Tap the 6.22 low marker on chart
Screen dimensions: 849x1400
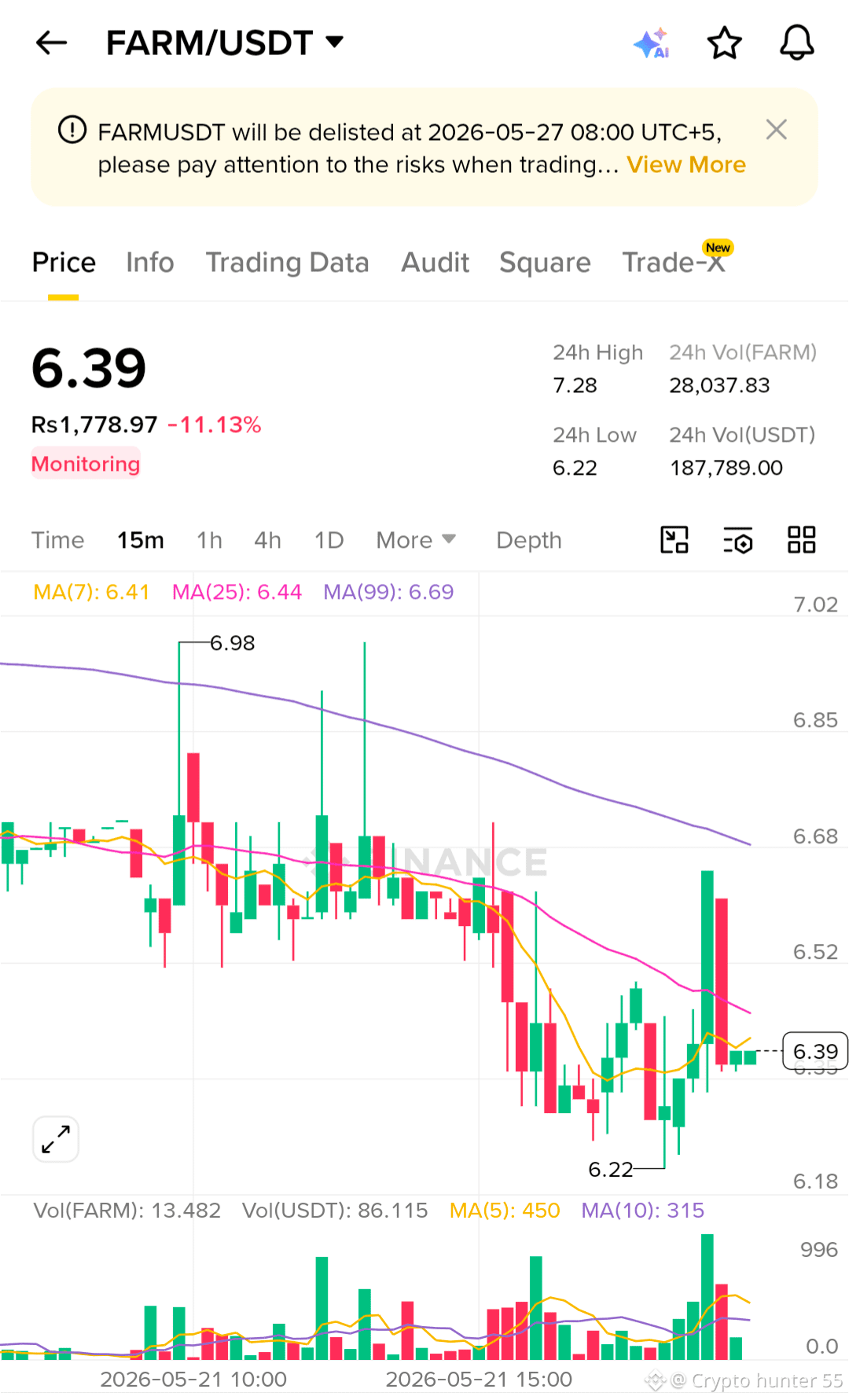pyautogui.click(x=611, y=1170)
